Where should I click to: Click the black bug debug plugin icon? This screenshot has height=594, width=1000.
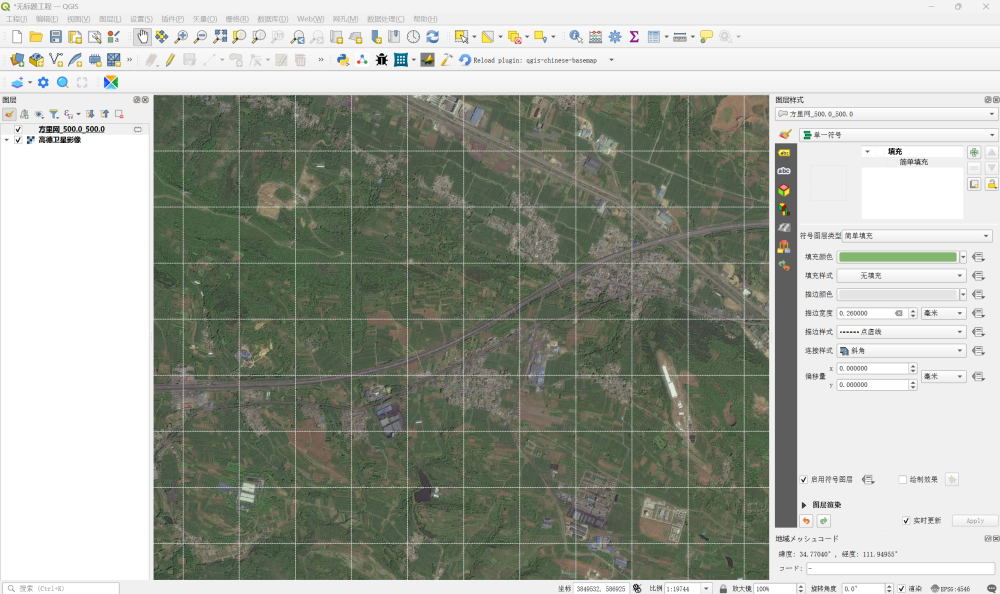pyautogui.click(x=381, y=60)
